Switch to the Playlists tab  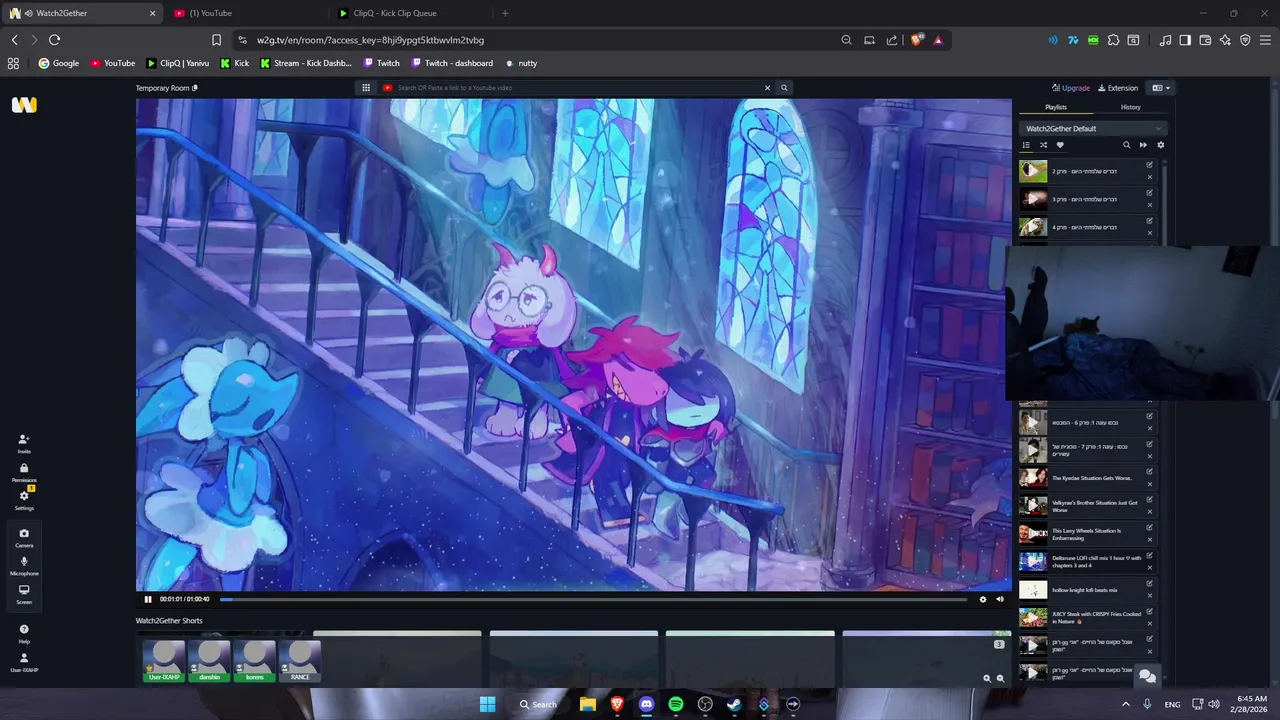1056,107
